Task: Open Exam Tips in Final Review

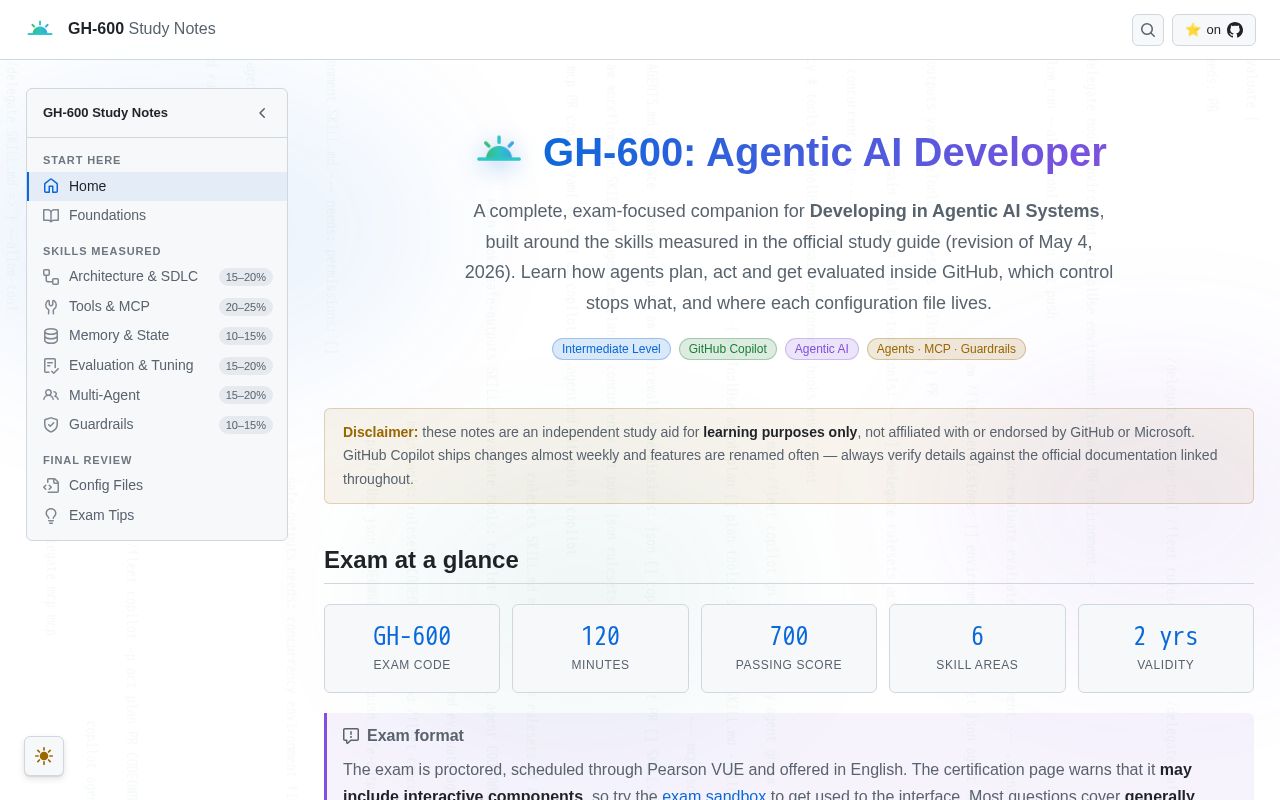Action: (x=157, y=516)
